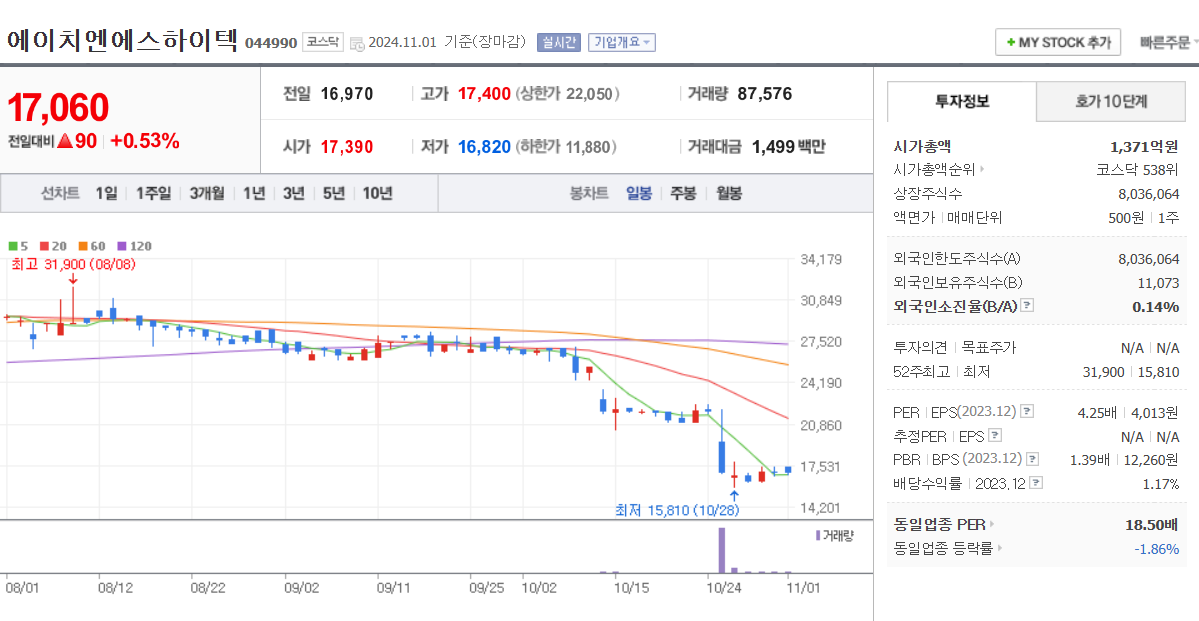Click the 외국인소진율 value 0.14%
The image size is (1199, 621).
click(x=1156, y=307)
